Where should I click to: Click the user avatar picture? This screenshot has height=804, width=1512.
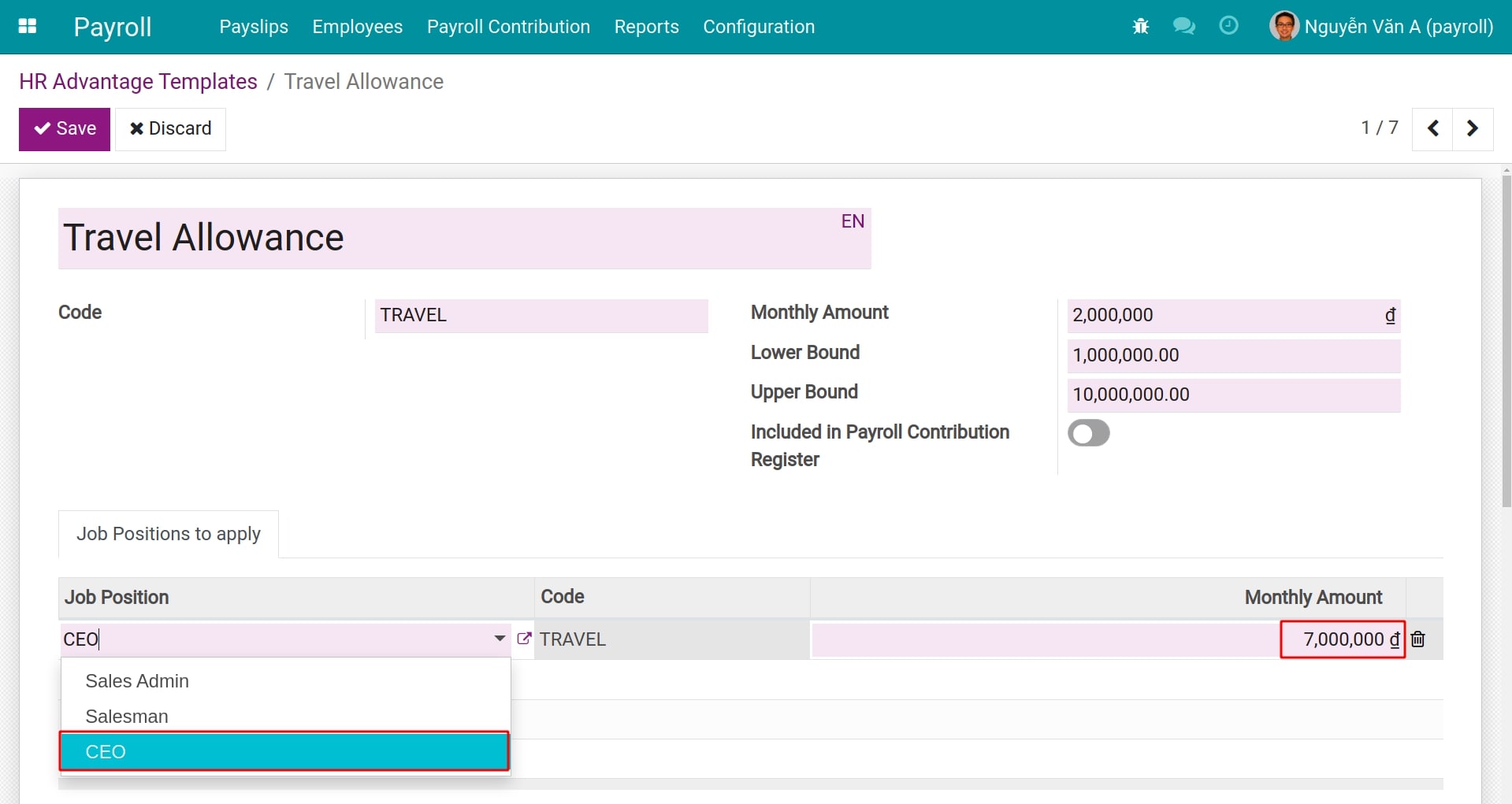point(1284,26)
